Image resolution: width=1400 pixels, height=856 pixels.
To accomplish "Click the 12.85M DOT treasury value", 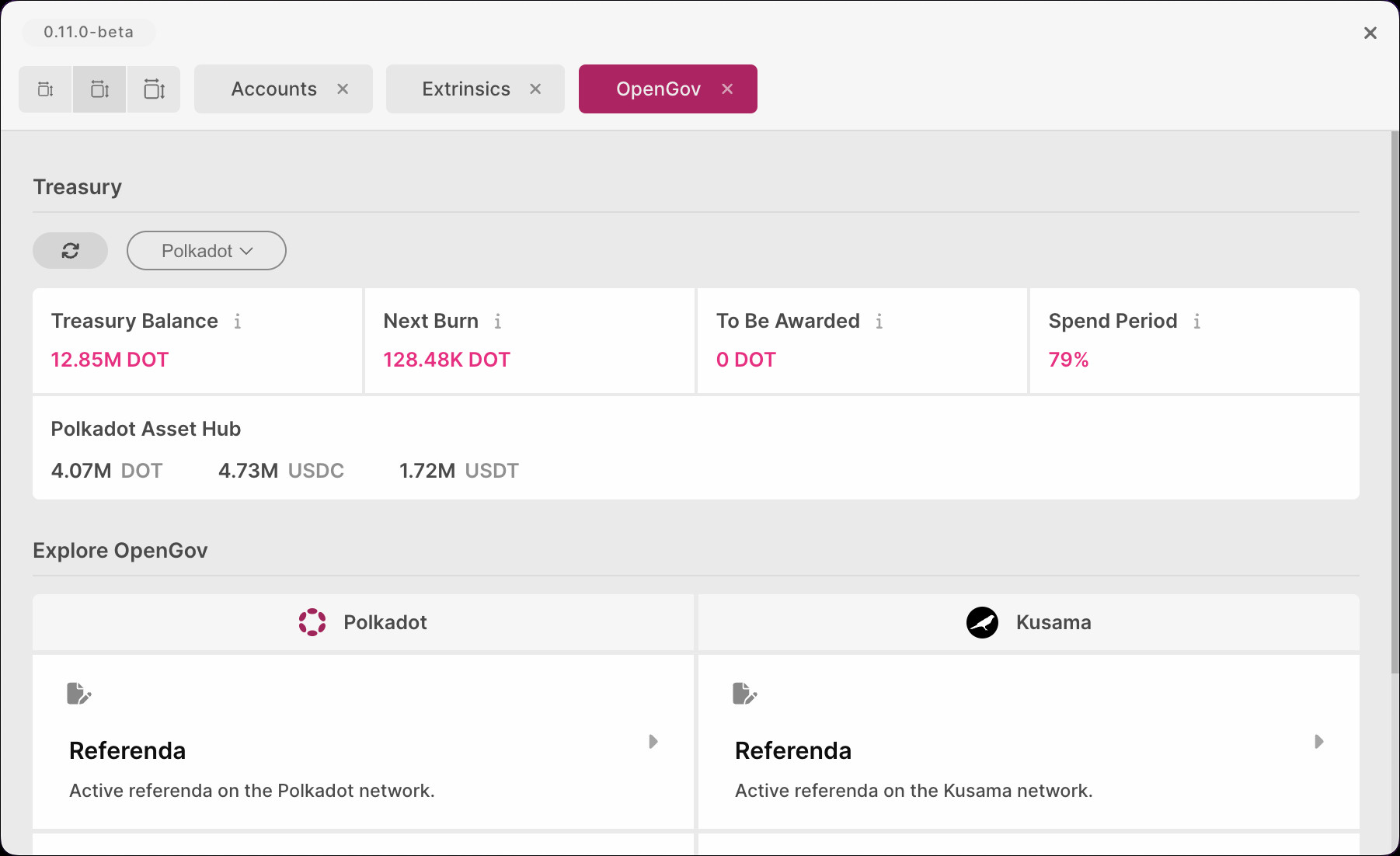I will point(110,360).
